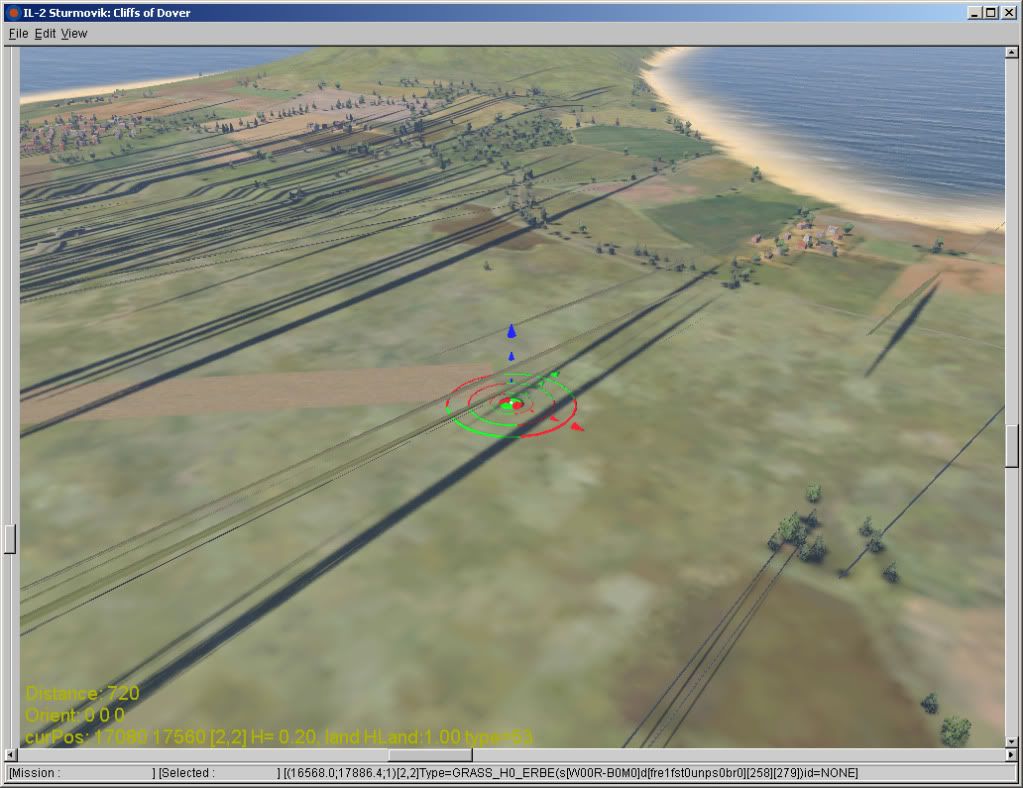Click the "Distance: 720" overlay text
Screen dimensions: 1023x788
(83, 693)
